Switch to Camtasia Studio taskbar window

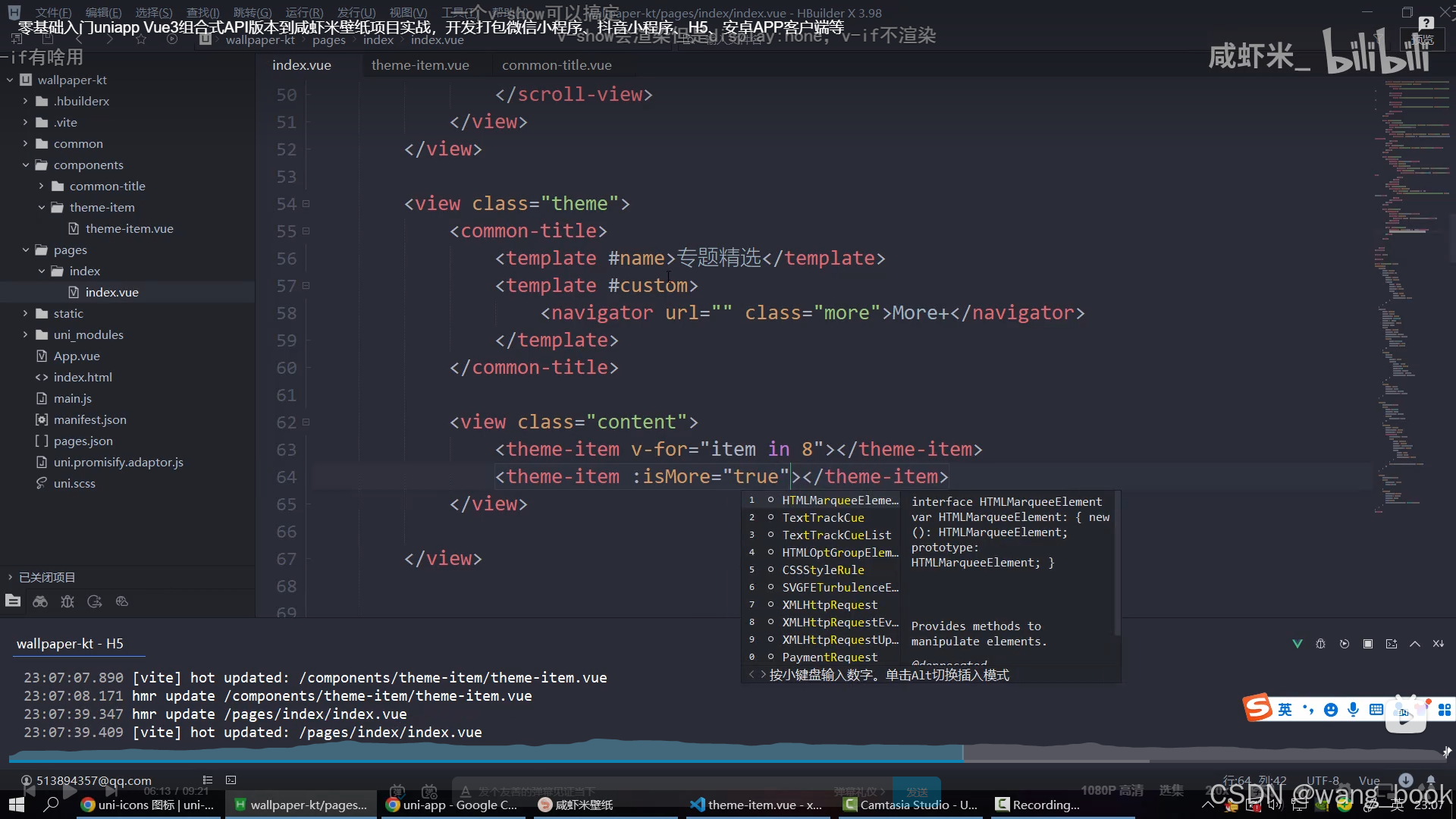[x=911, y=805]
